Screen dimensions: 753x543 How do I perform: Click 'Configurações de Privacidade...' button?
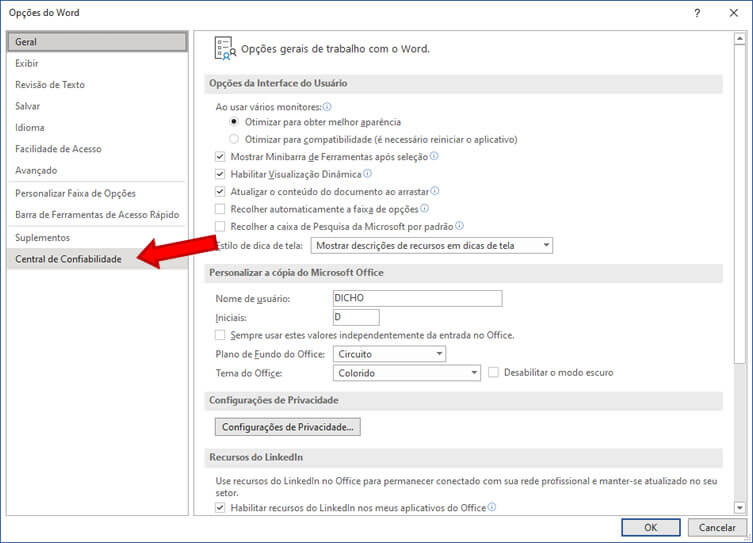pos(288,427)
